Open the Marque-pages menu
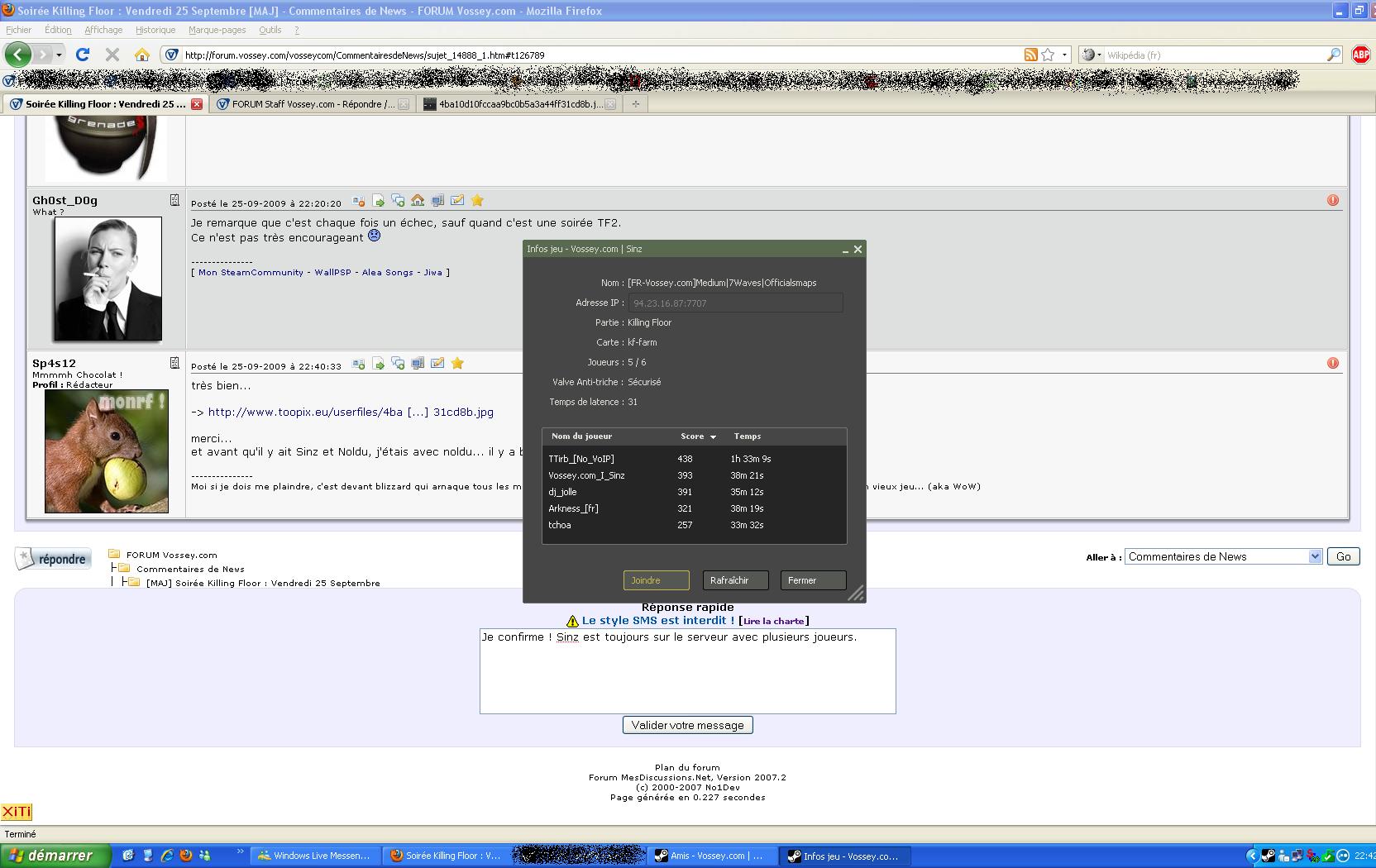 point(217,30)
